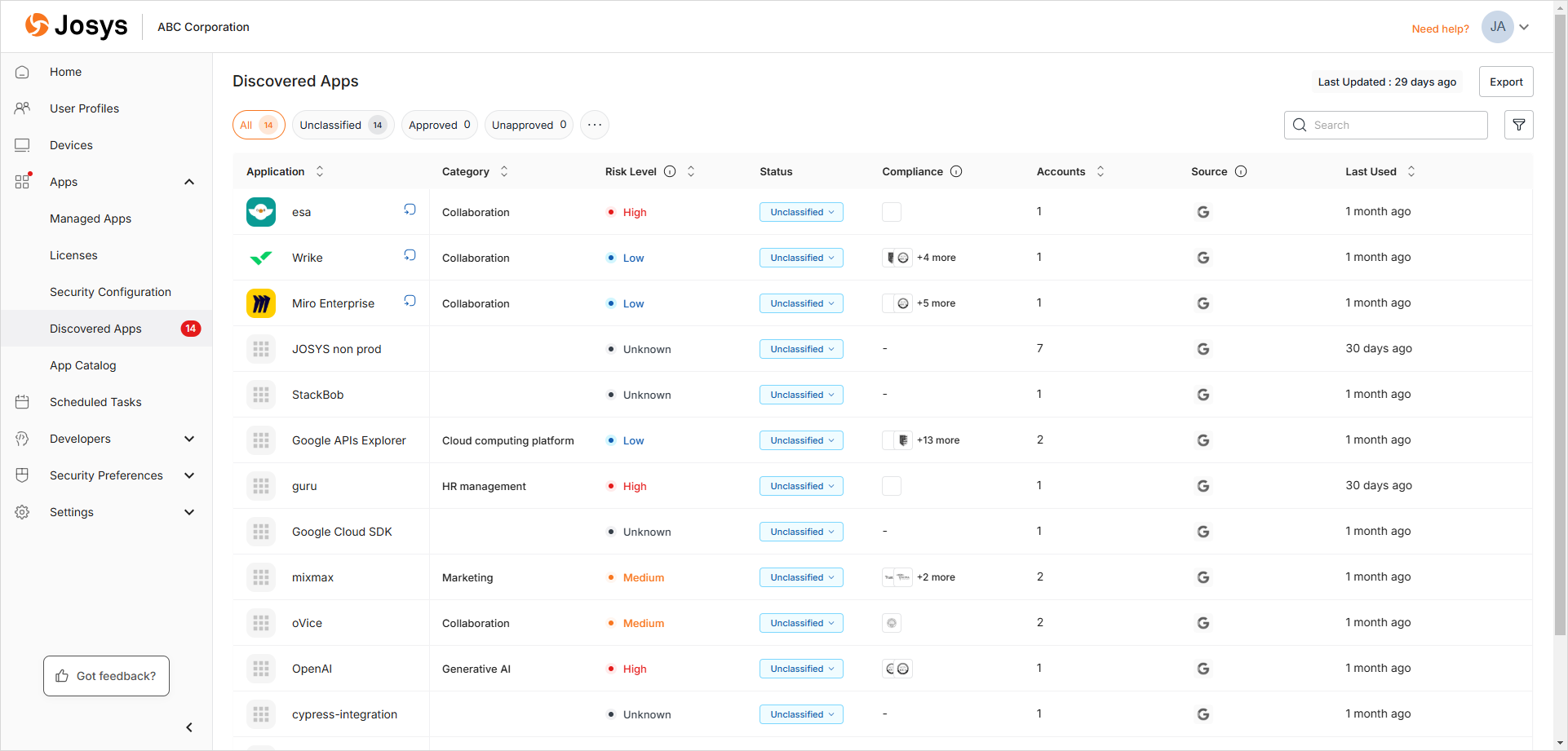Click the esa app logo
The height and width of the screenshot is (751, 1568).
pyautogui.click(x=261, y=212)
